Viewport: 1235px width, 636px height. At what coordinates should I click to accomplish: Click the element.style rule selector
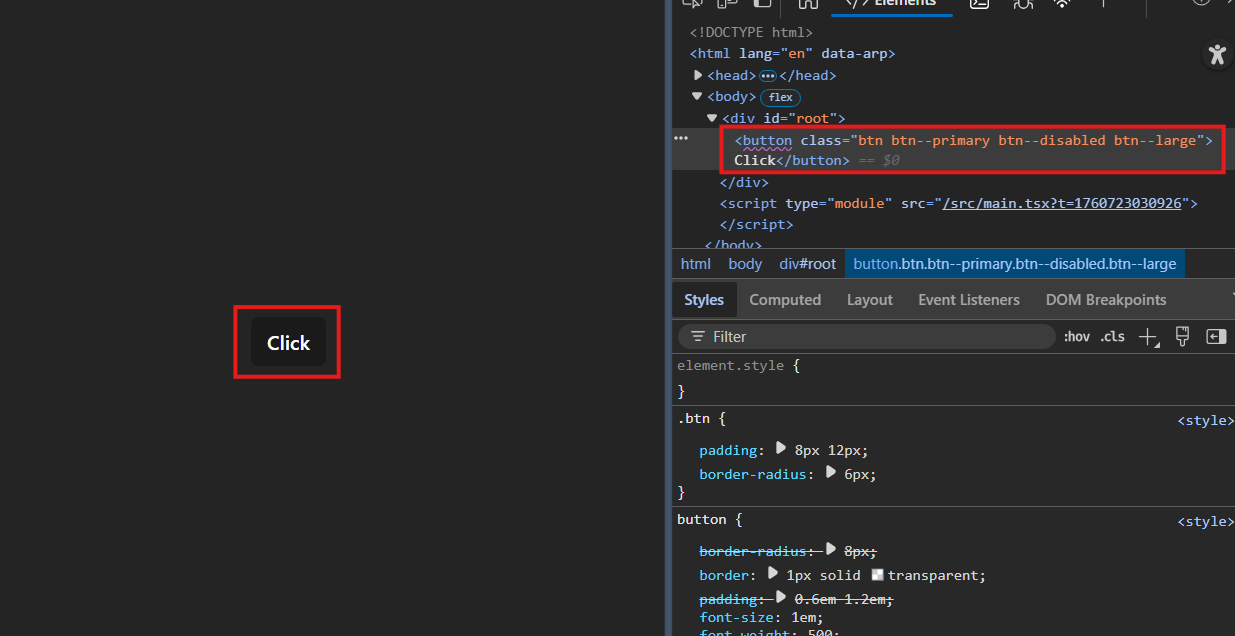(x=730, y=365)
